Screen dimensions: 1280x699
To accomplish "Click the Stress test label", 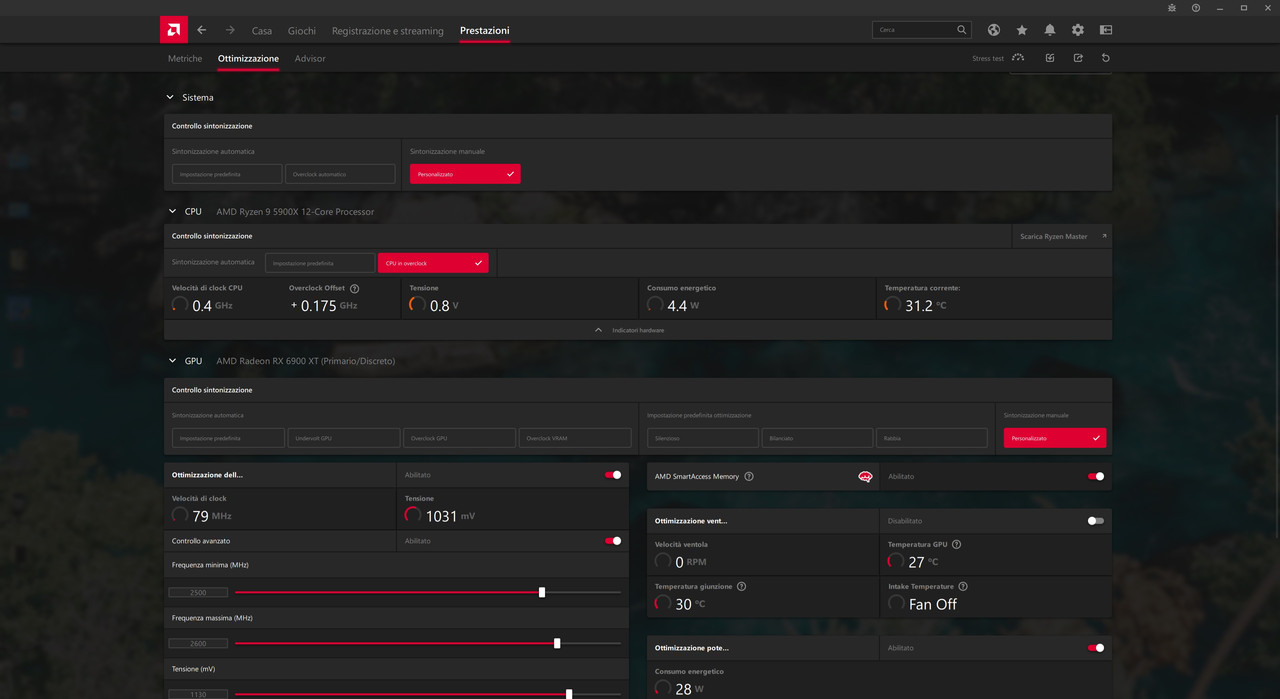I will (x=988, y=59).
